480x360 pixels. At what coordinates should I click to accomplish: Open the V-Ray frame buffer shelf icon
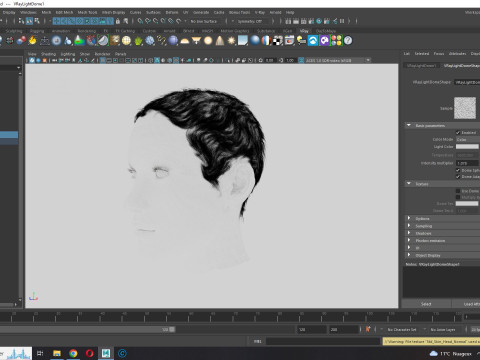click(x=289, y=41)
